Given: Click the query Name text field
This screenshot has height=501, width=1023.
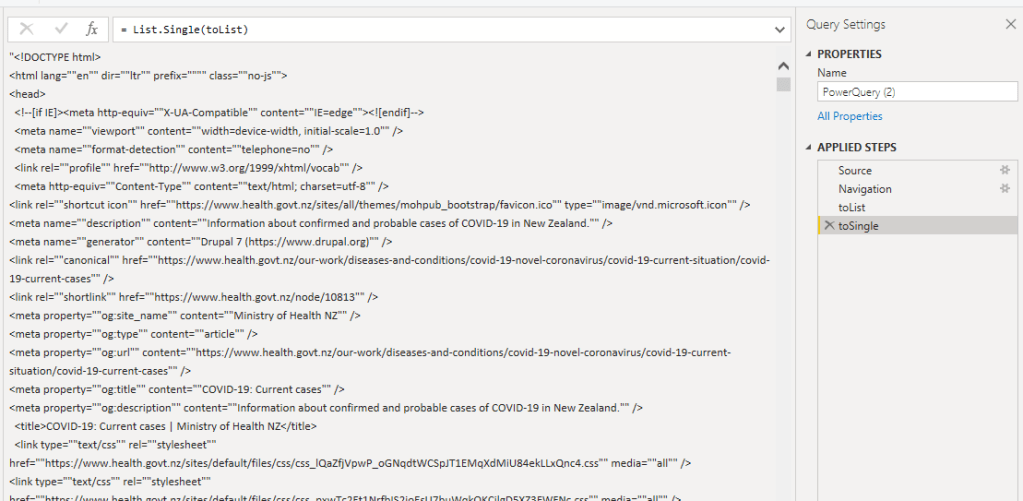Looking at the screenshot, I should click(x=916, y=92).
